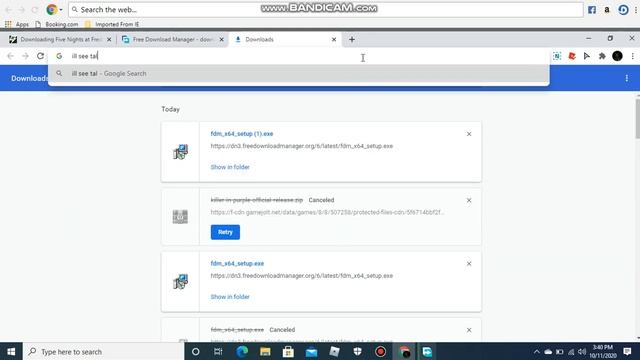Open File Explorer from taskbar
The image size is (640, 360).
coord(265,351)
